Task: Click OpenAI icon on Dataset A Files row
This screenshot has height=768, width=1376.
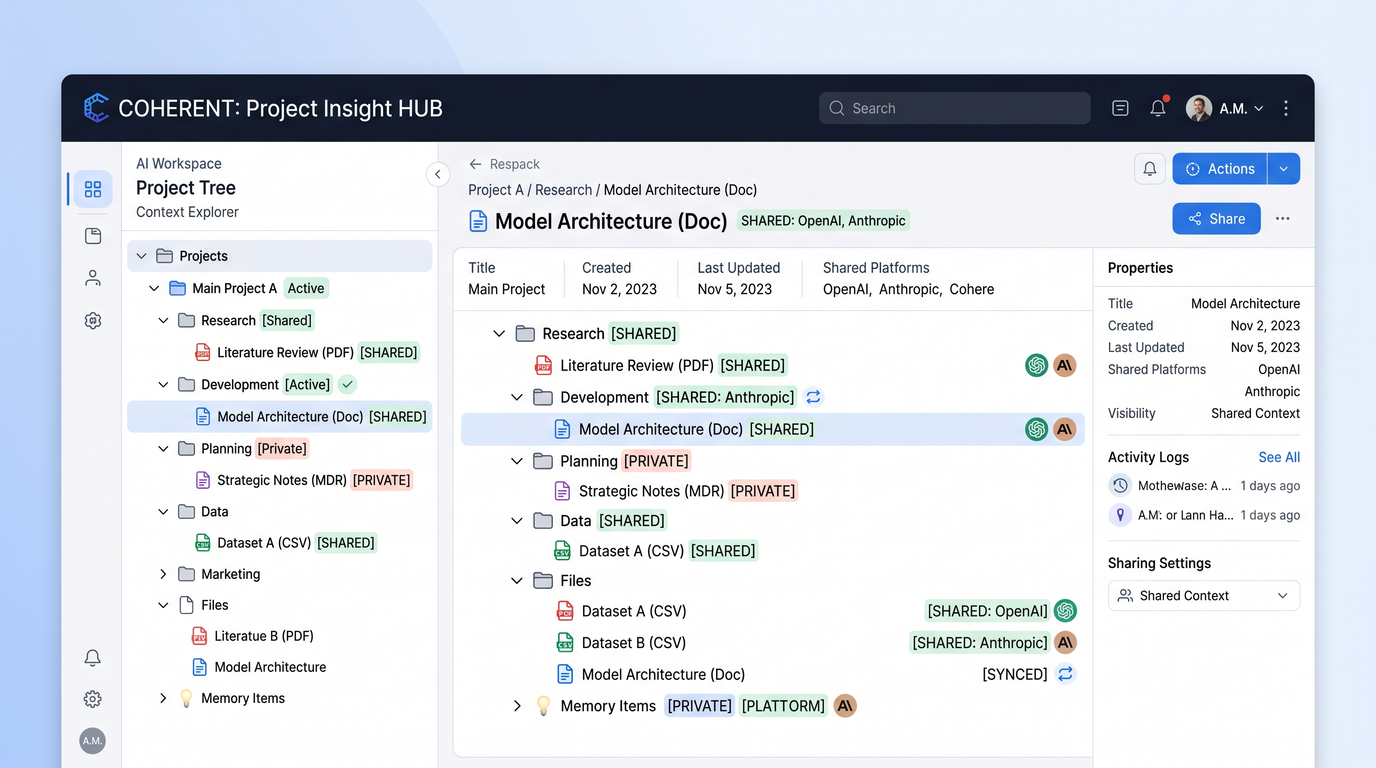Action: (x=1065, y=611)
